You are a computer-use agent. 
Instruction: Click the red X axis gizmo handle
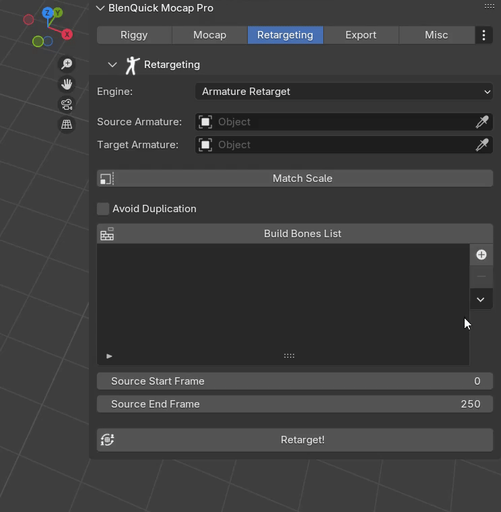click(x=67, y=34)
